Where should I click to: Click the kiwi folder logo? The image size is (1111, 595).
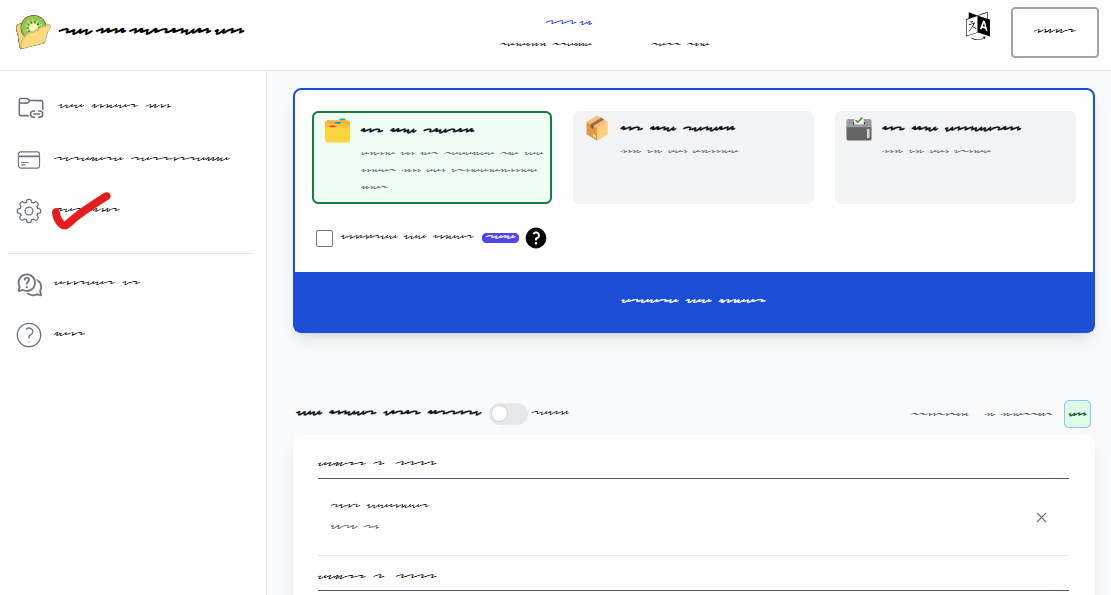[x=33, y=31]
